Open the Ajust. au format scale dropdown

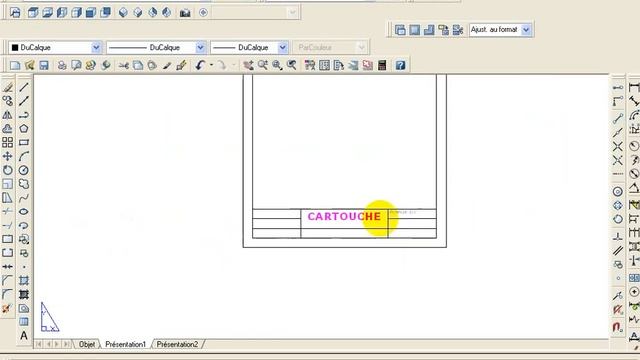coord(526,30)
